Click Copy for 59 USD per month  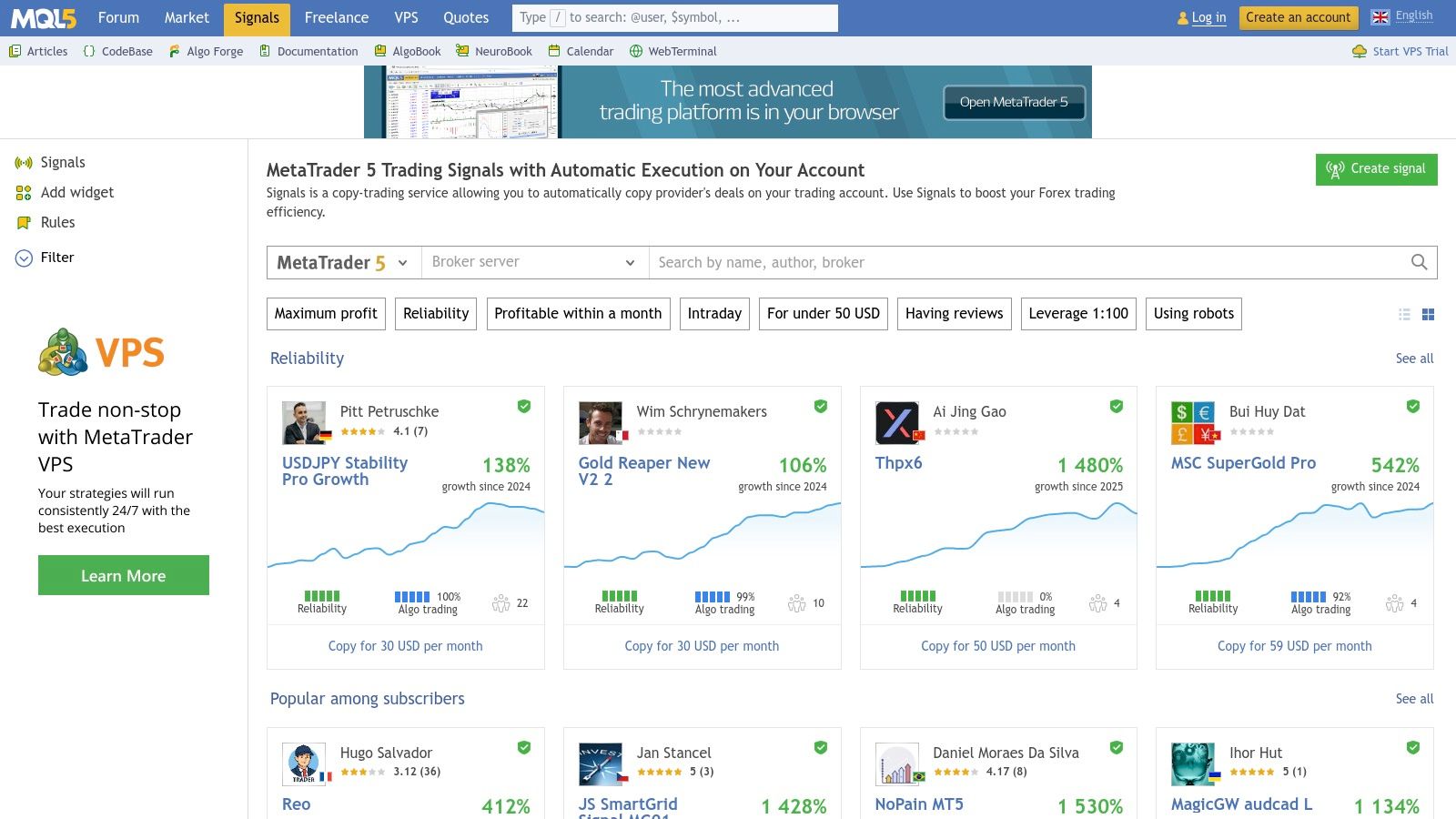coord(1294,646)
